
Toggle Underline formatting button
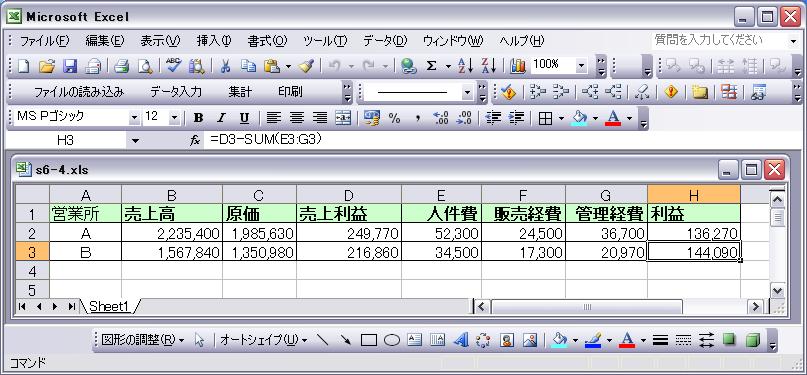(x=244, y=118)
